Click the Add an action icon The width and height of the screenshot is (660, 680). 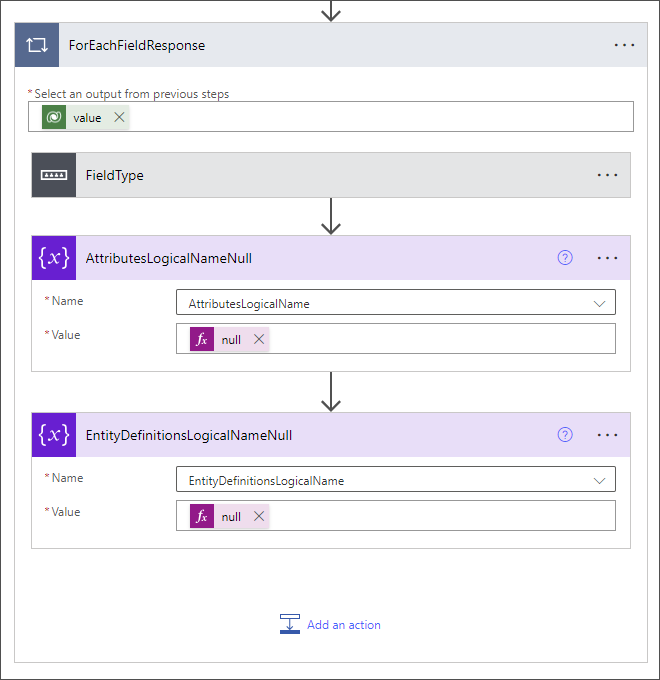pyautogui.click(x=290, y=624)
